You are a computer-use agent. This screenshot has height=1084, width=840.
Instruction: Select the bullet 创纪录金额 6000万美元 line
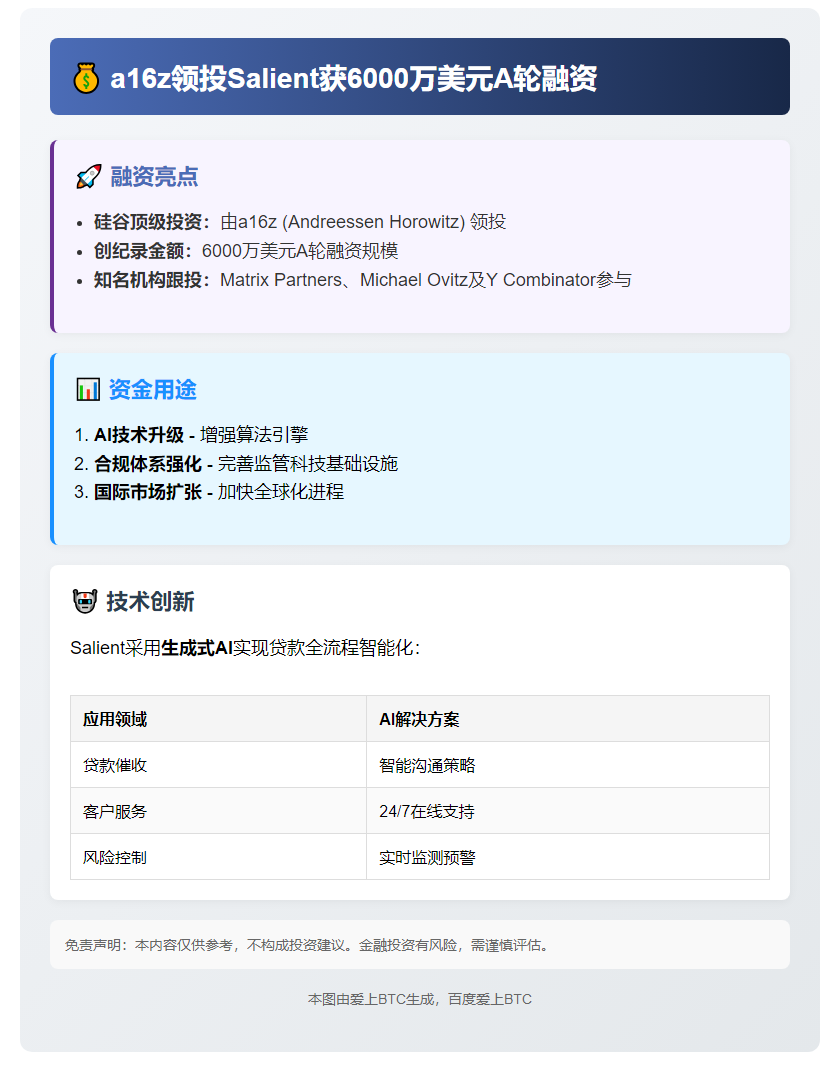pos(246,251)
